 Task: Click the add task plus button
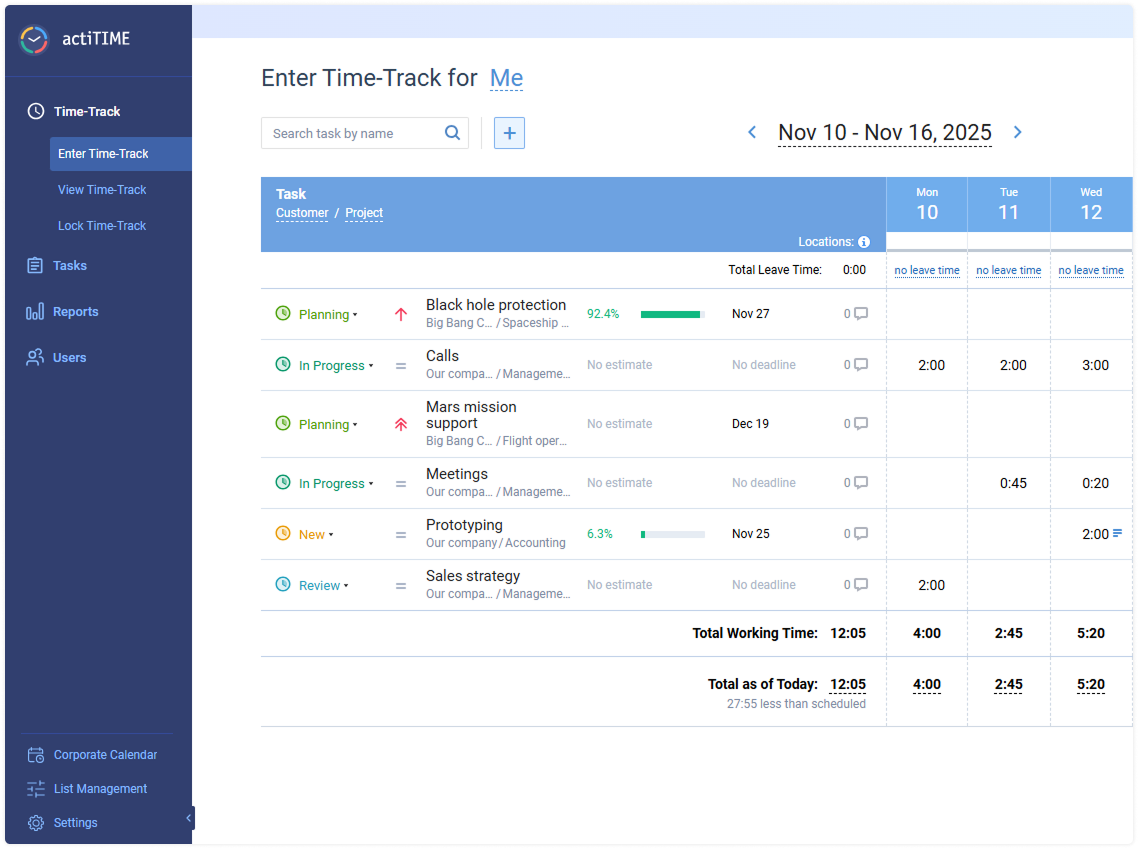[x=509, y=133]
